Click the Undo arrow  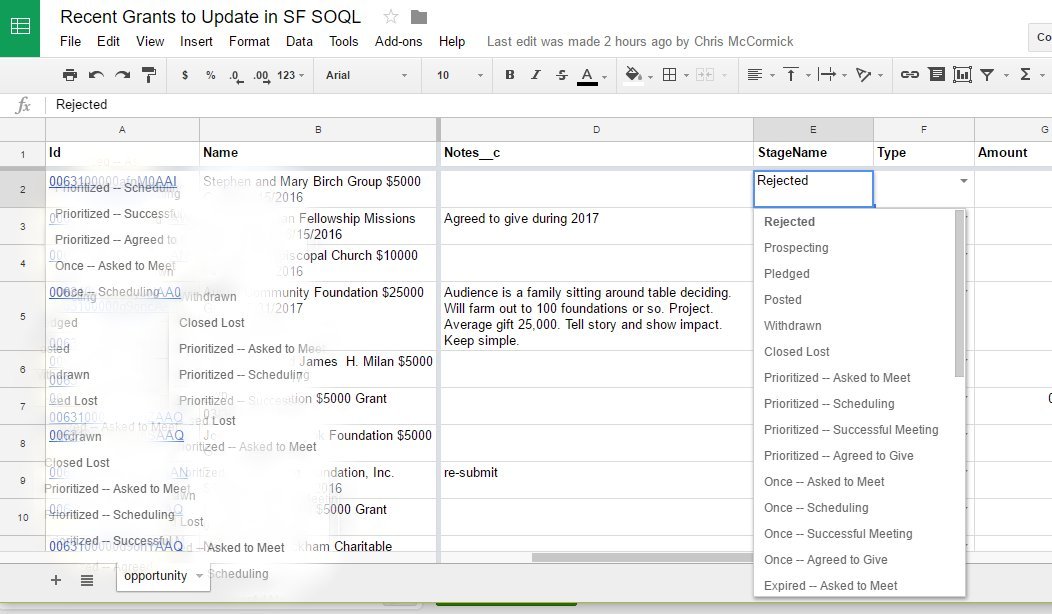tap(96, 75)
